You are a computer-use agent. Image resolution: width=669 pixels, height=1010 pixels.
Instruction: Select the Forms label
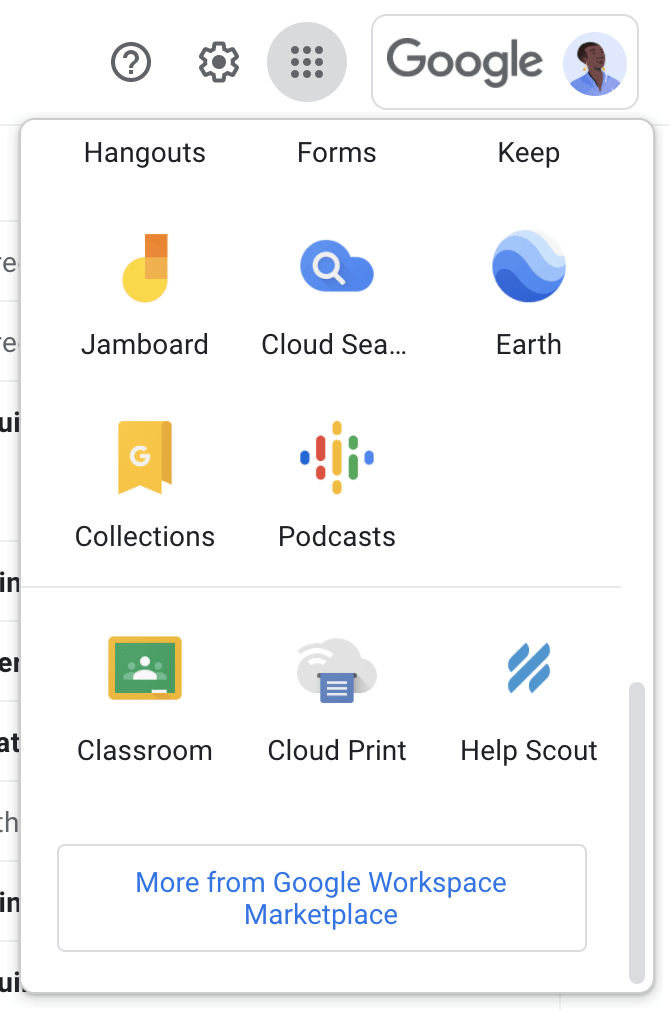click(337, 153)
